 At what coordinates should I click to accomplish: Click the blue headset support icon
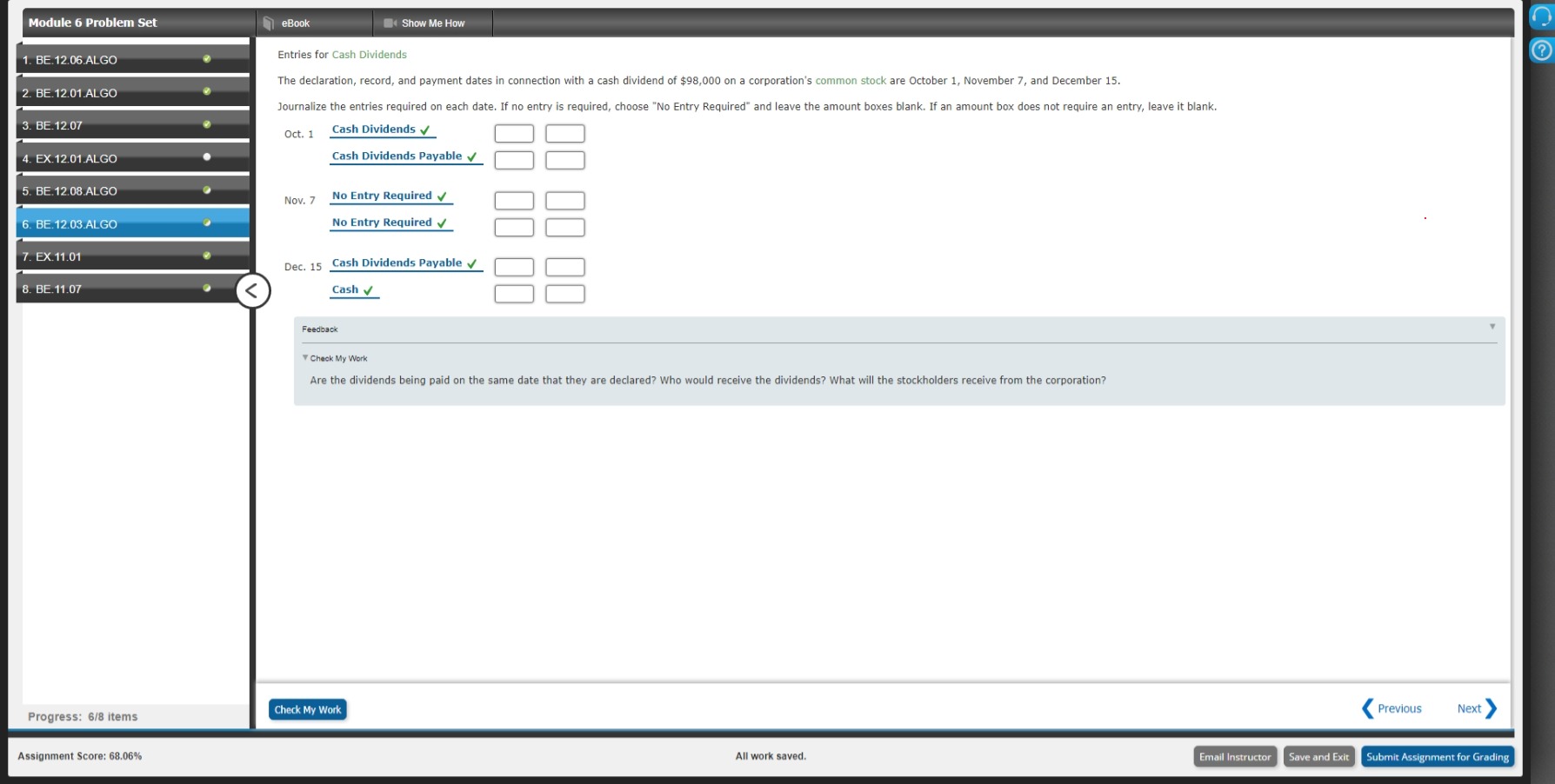tap(1539, 15)
